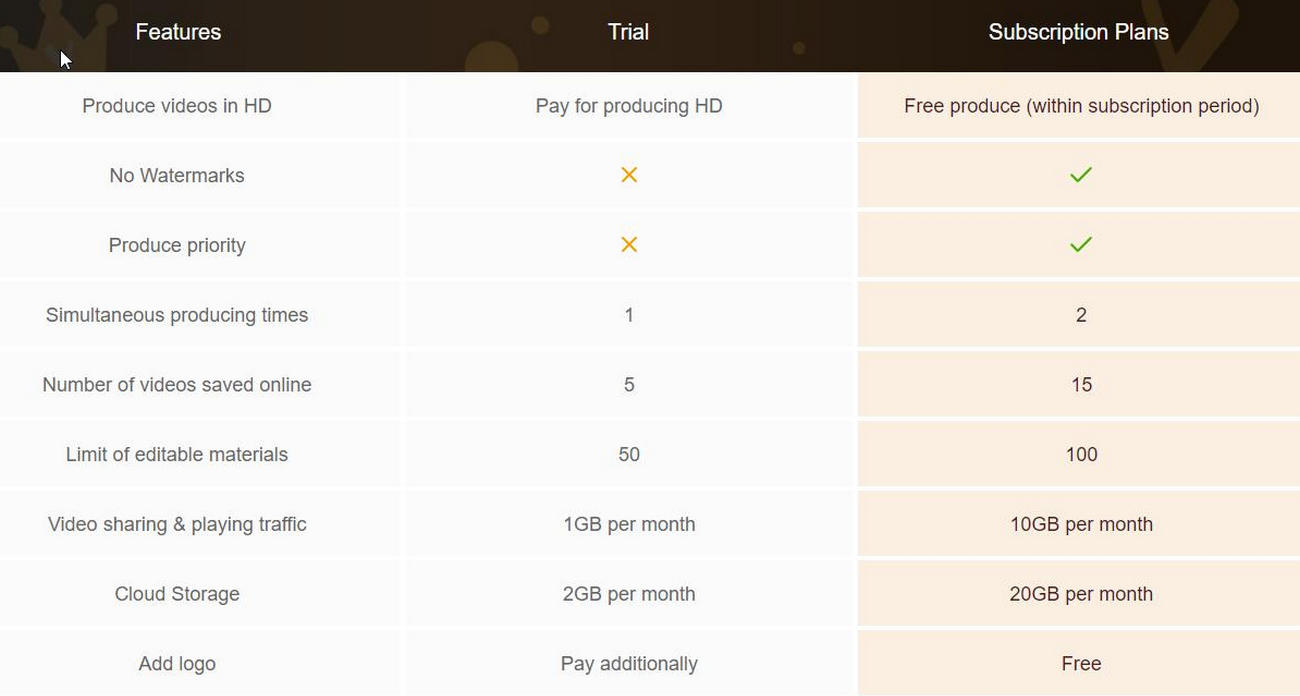Click "Limit of editable materials" label
The image size is (1300, 696).
click(177, 455)
